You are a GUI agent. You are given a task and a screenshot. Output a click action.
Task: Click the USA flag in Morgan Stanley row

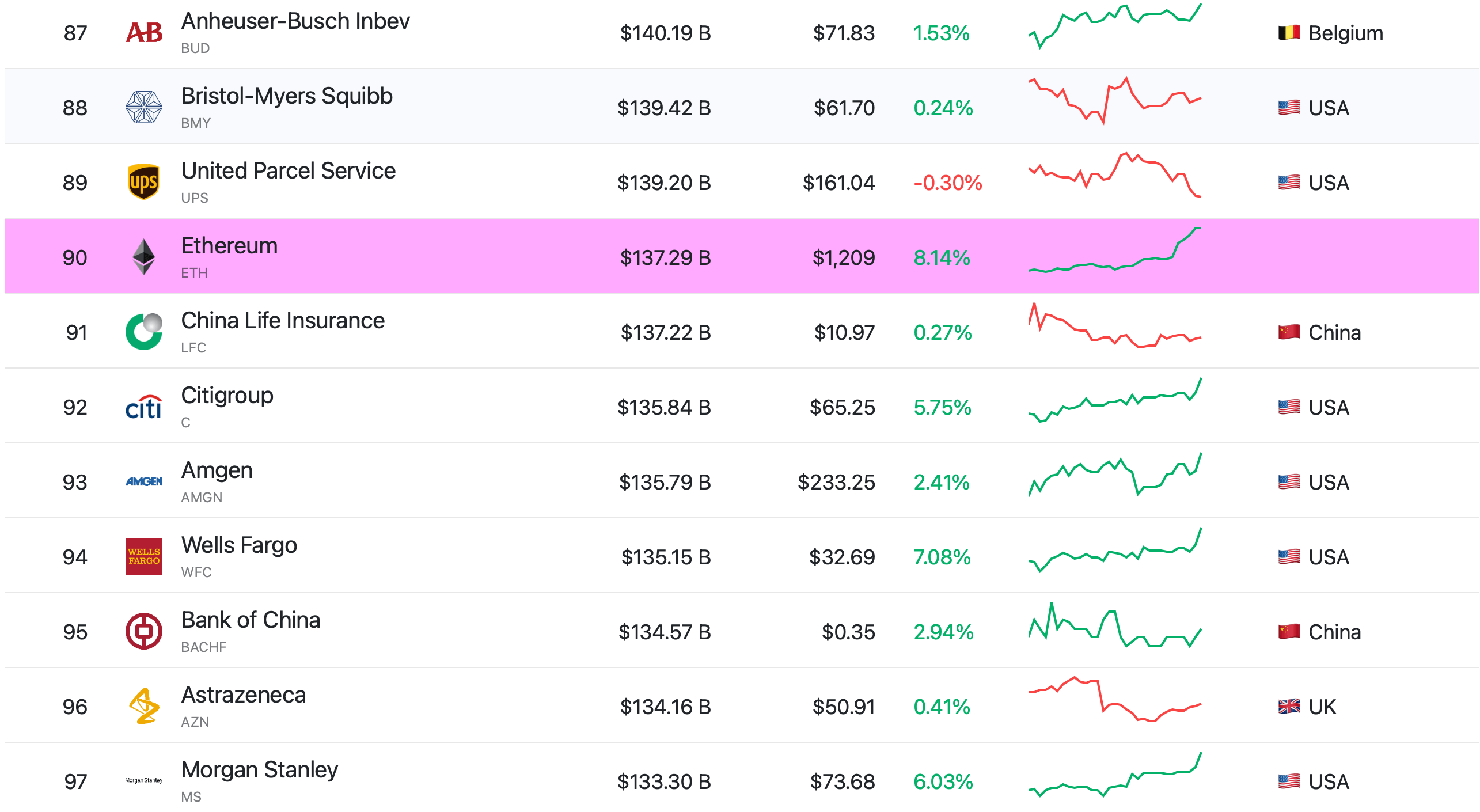tap(1289, 781)
